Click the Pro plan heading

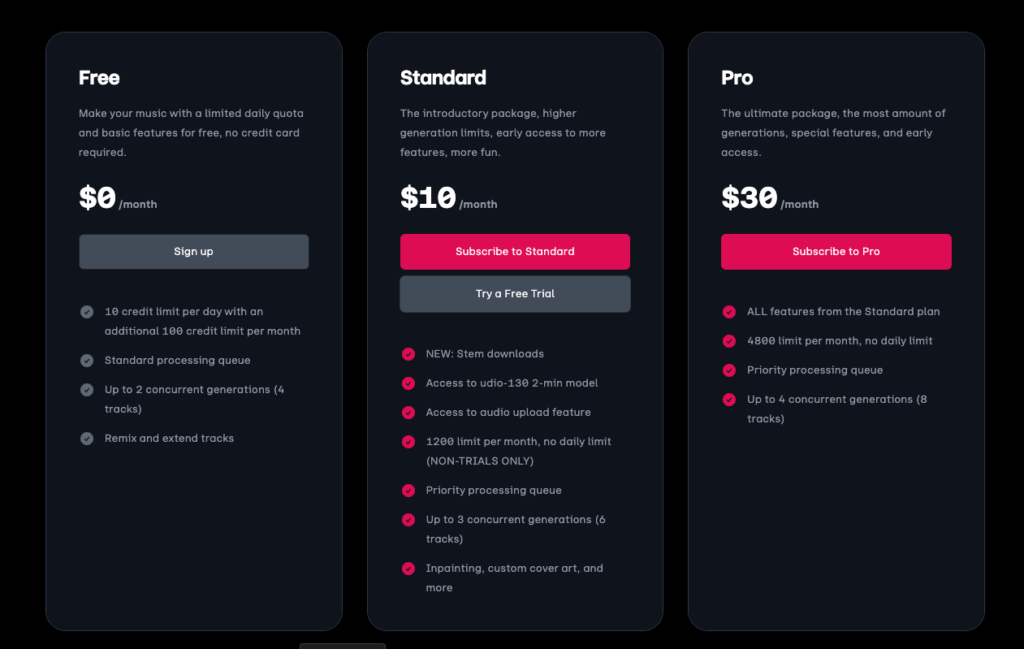pos(737,78)
